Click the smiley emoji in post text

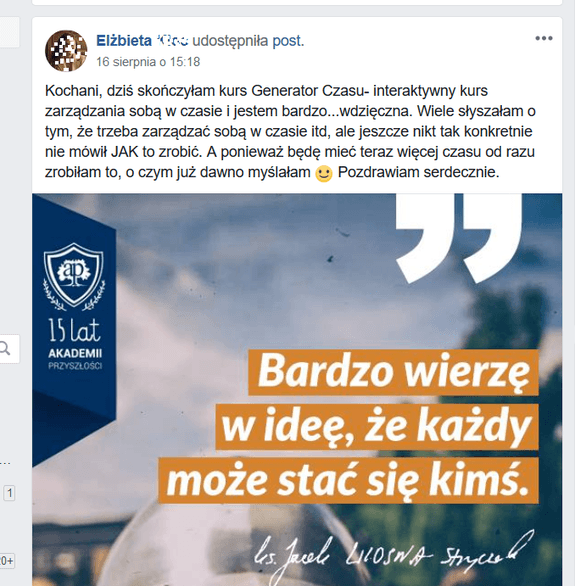(x=324, y=174)
